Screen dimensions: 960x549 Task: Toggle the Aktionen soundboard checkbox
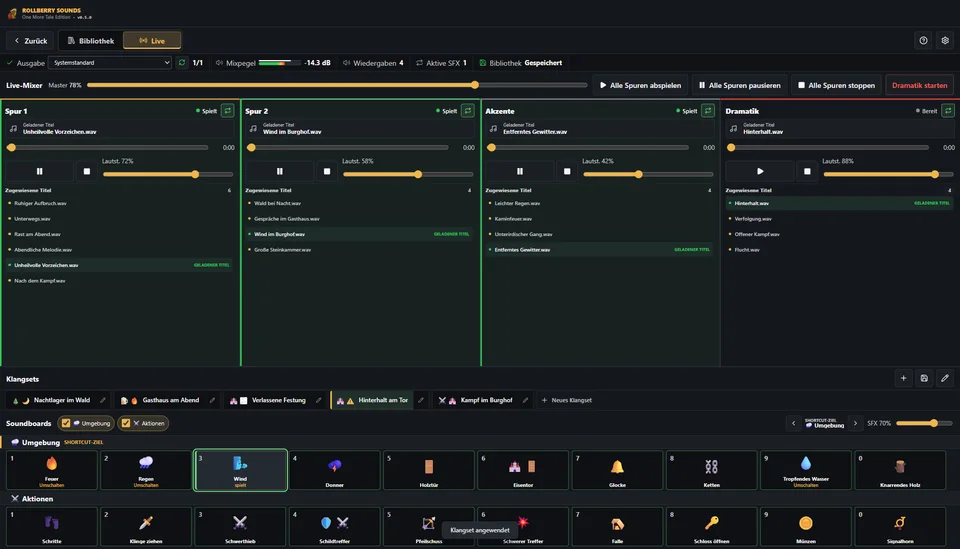(x=126, y=423)
